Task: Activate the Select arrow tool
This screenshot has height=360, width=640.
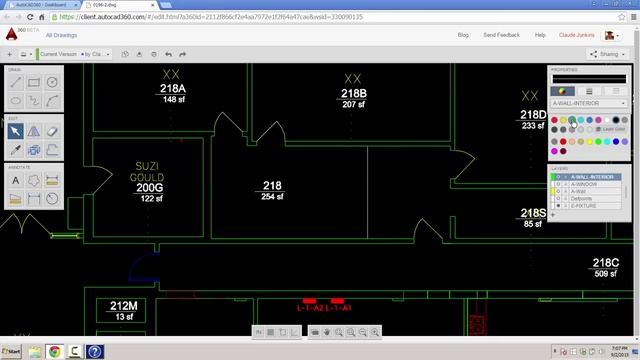Action: [x=16, y=131]
